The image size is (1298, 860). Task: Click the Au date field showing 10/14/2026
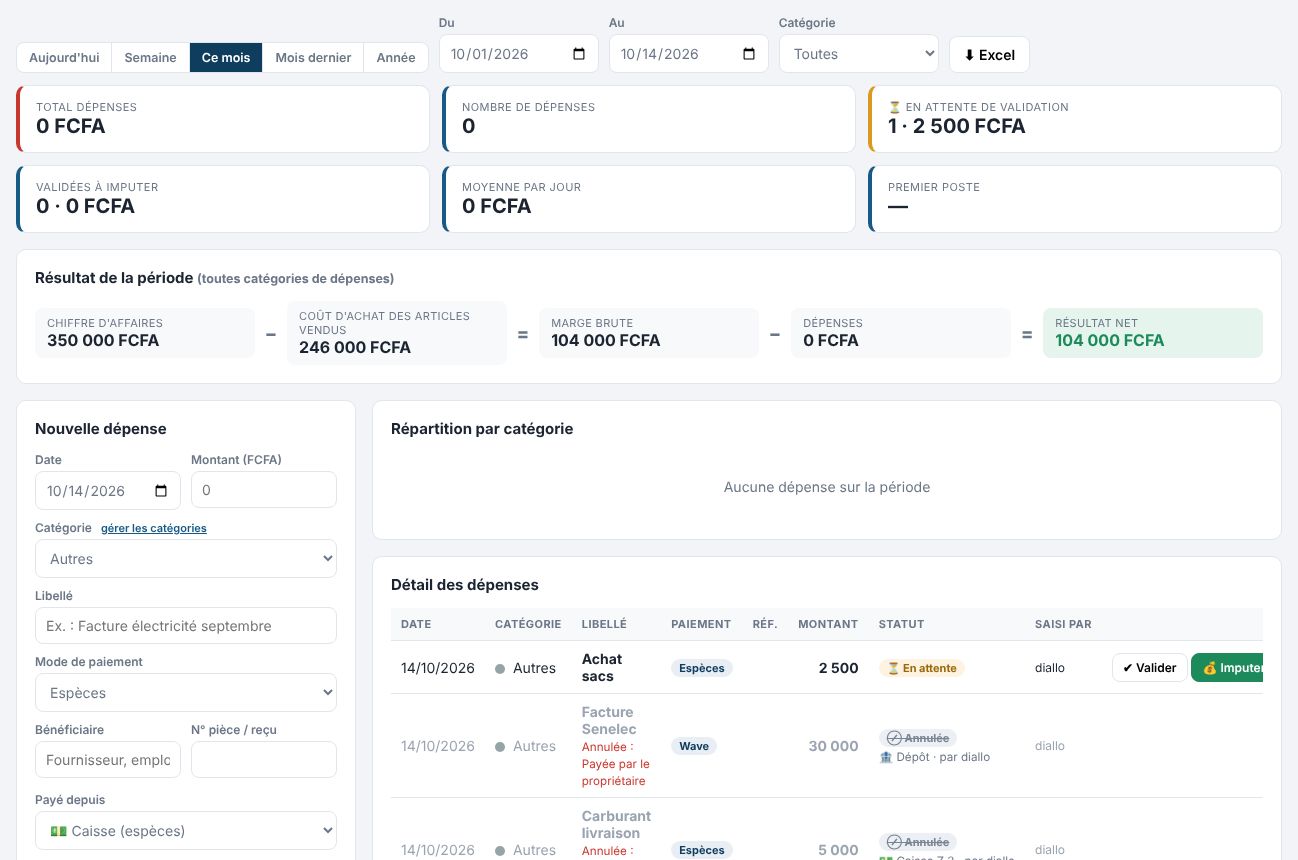689,54
